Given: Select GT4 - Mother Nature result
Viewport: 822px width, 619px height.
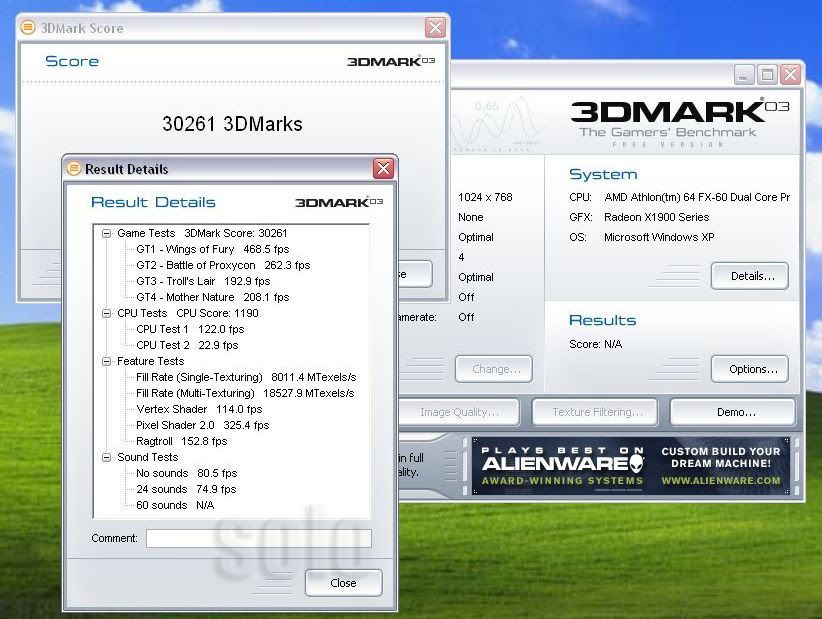Looking at the screenshot, I should pos(212,297).
